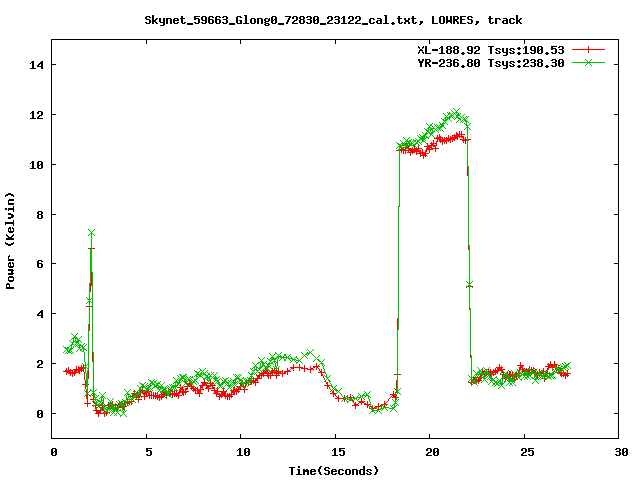Image resolution: width=640 pixels, height=480 pixels.
Task: Select the XL-188.92 Tsys:190.53 legend entry
Action: [x=491, y=50]
